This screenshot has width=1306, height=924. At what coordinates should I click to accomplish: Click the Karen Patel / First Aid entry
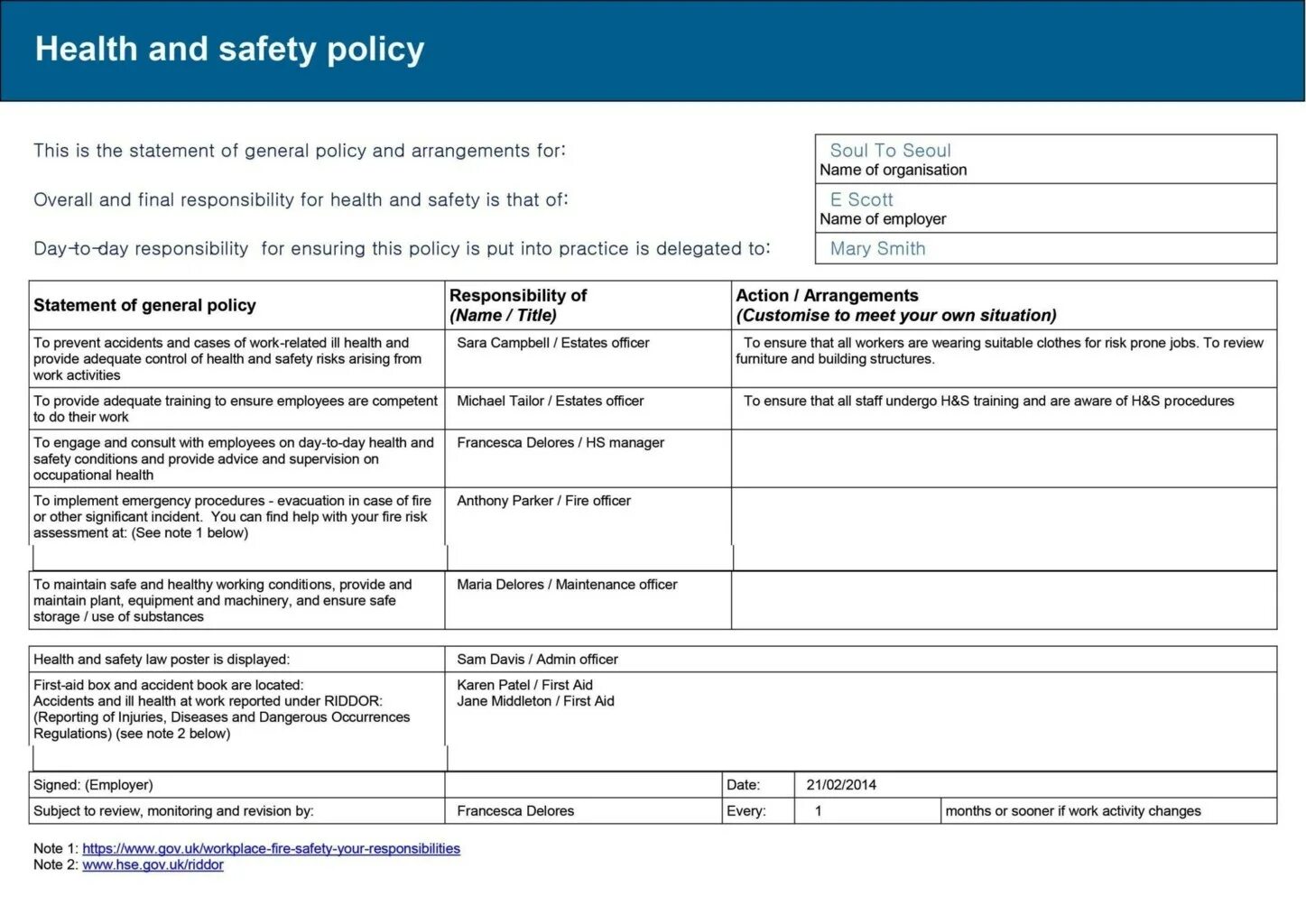(x=524, y=685)
